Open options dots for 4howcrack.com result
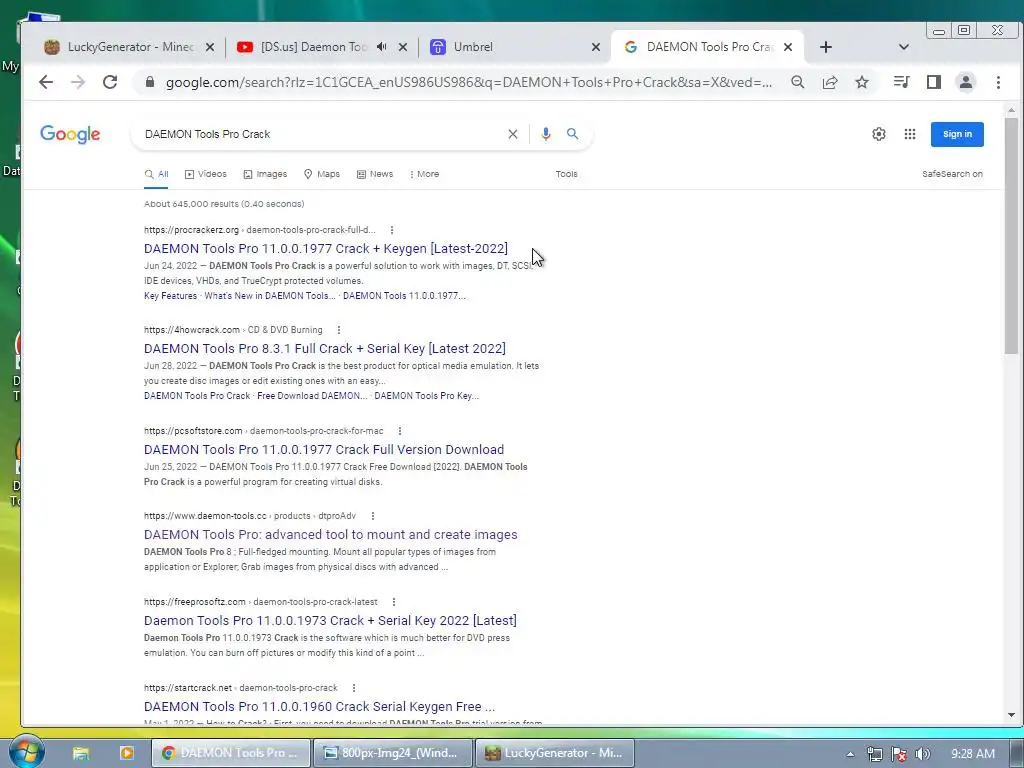This screenshot has height=768, width=1024. (339, 330)
